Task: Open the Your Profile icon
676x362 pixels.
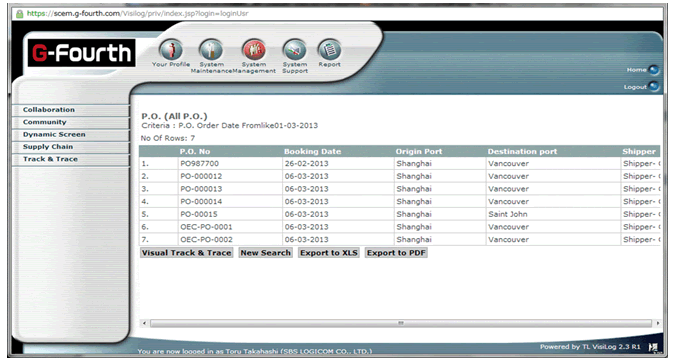Action: point(171,50)
